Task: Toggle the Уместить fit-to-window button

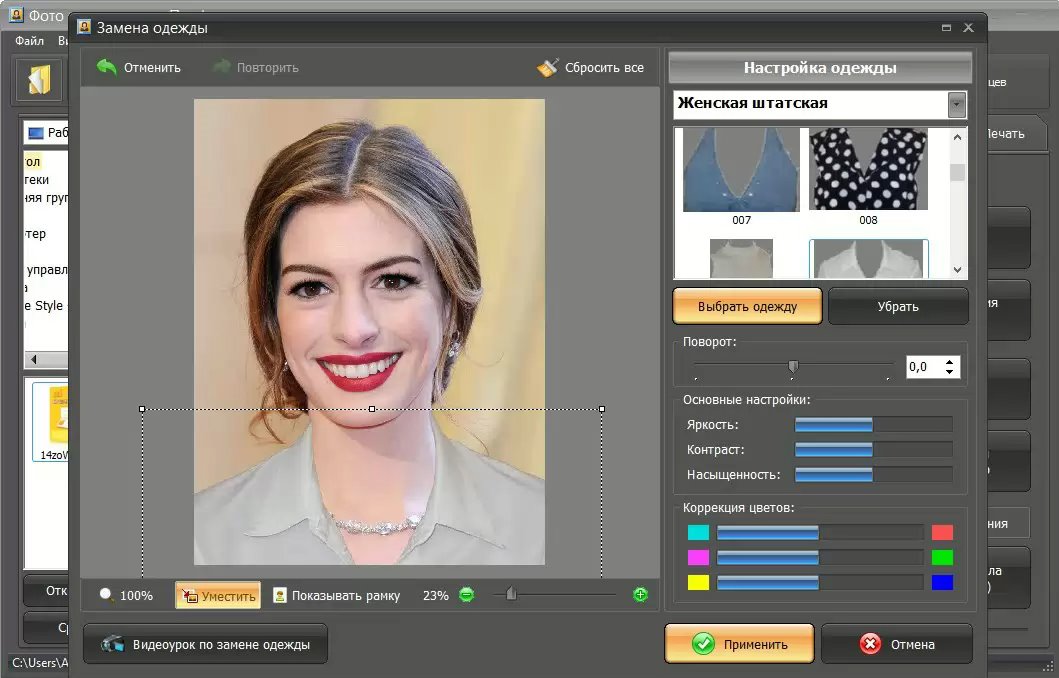Action: (x=218, y=595)
